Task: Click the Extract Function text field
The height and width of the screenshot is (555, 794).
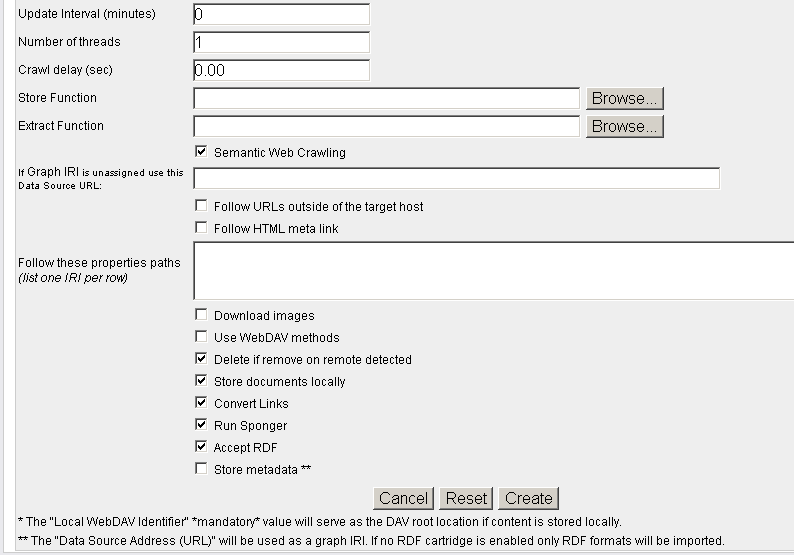Action: tap(386, 127)
